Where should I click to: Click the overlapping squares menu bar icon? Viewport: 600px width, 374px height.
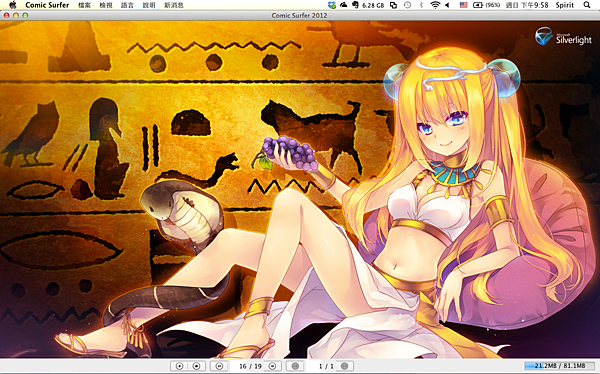[393, 5]
